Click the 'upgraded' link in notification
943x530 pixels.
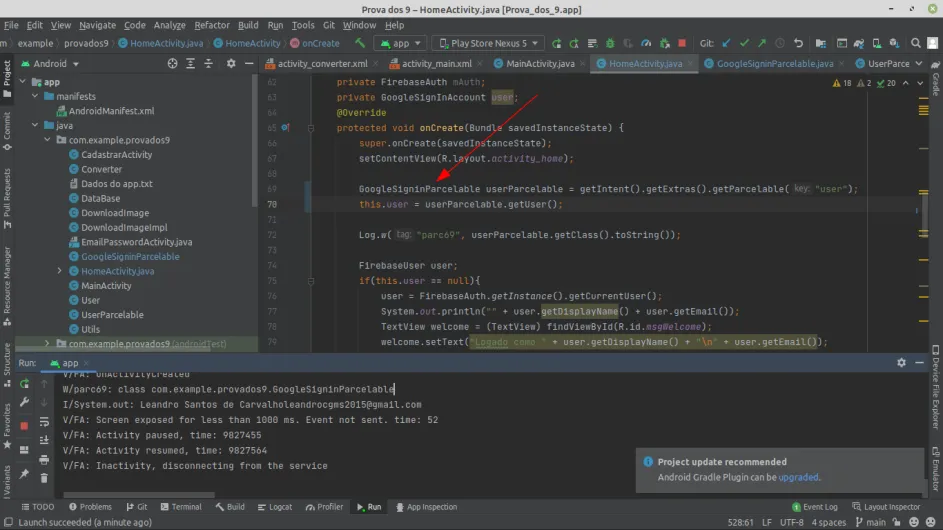tap(799, 477)
